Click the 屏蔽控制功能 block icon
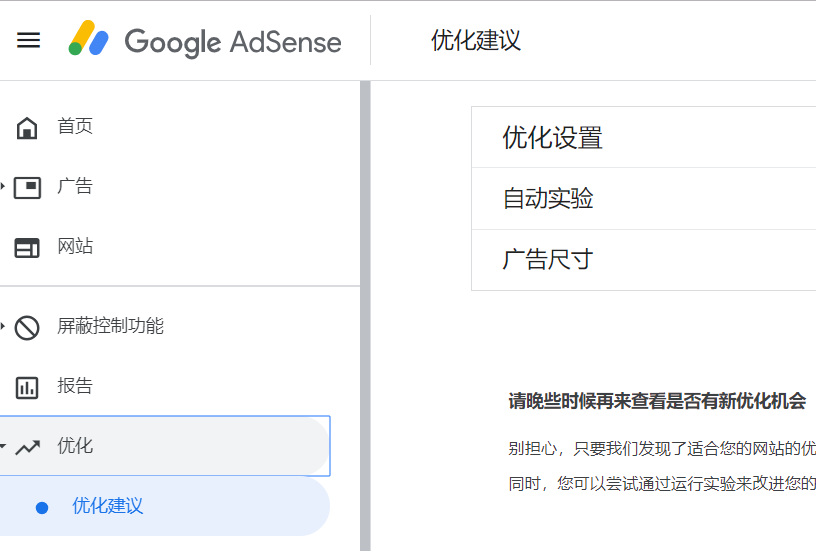The height and width of the screenshot is (551, 816). pyautogui.click(x=27, y=327)
